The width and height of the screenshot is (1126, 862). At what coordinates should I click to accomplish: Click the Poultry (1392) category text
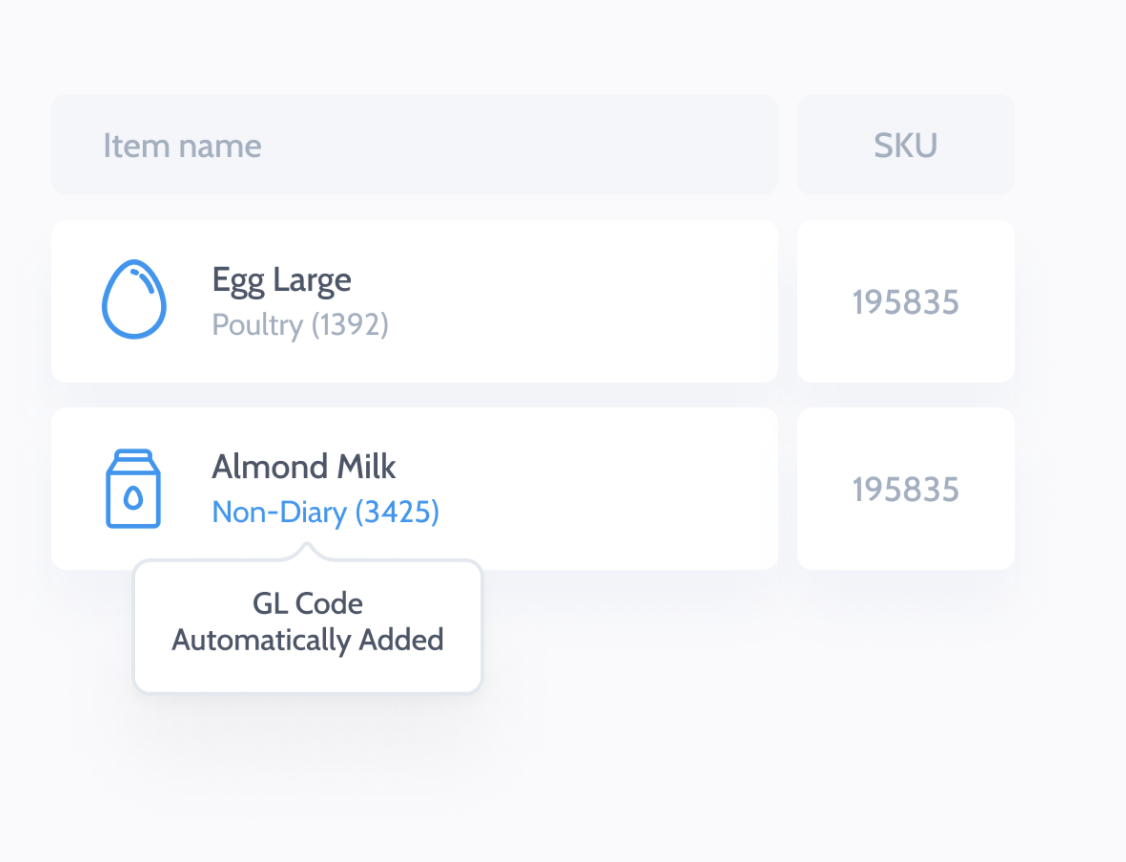click(x=300, y=325)
